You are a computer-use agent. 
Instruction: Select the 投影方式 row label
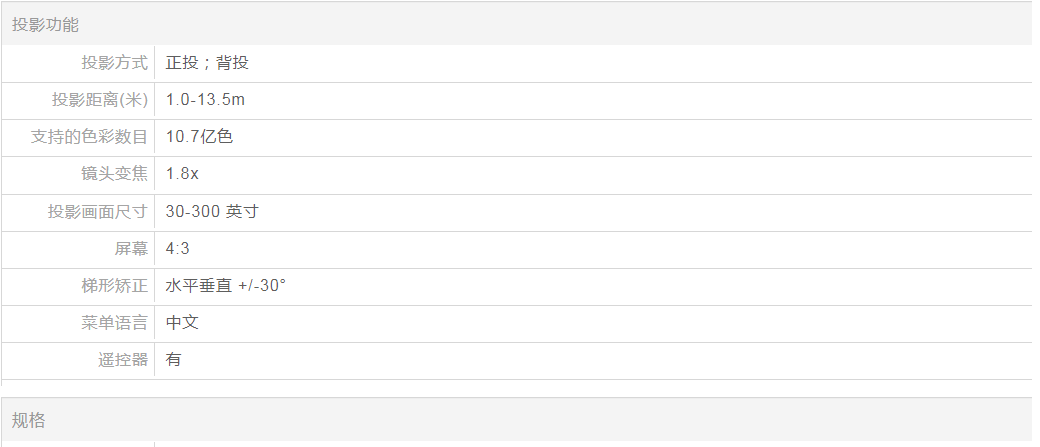click(x=114, y=63)
